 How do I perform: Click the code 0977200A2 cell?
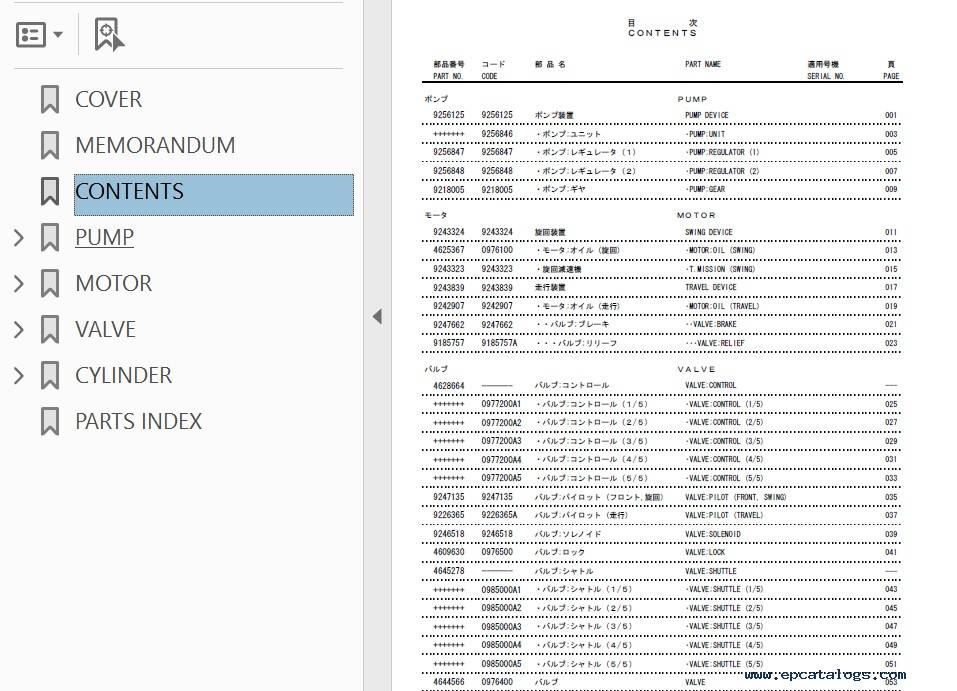pos(501,422)
